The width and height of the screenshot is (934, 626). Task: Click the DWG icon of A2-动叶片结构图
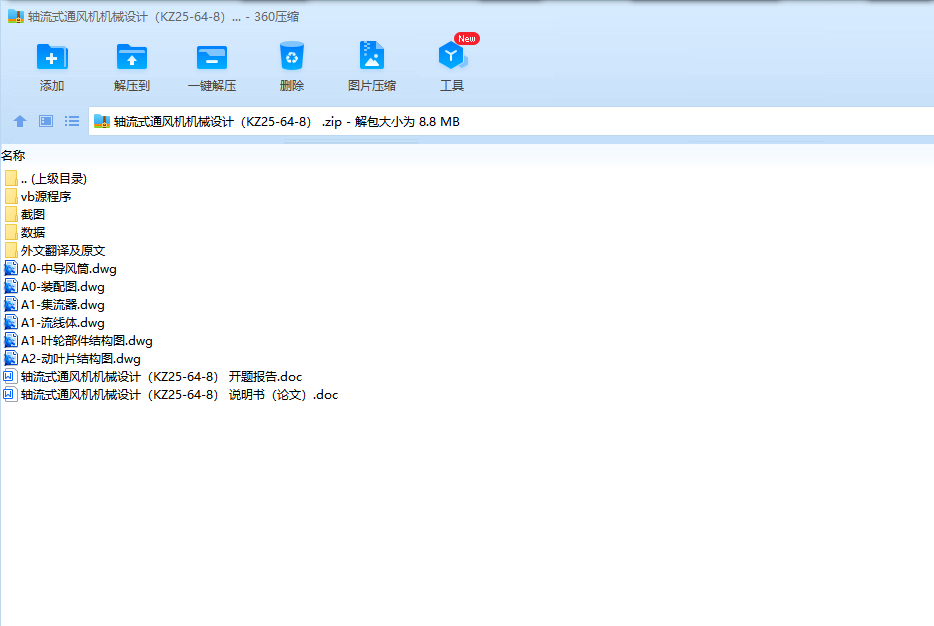pyautogui.click(x=11, y=359)
